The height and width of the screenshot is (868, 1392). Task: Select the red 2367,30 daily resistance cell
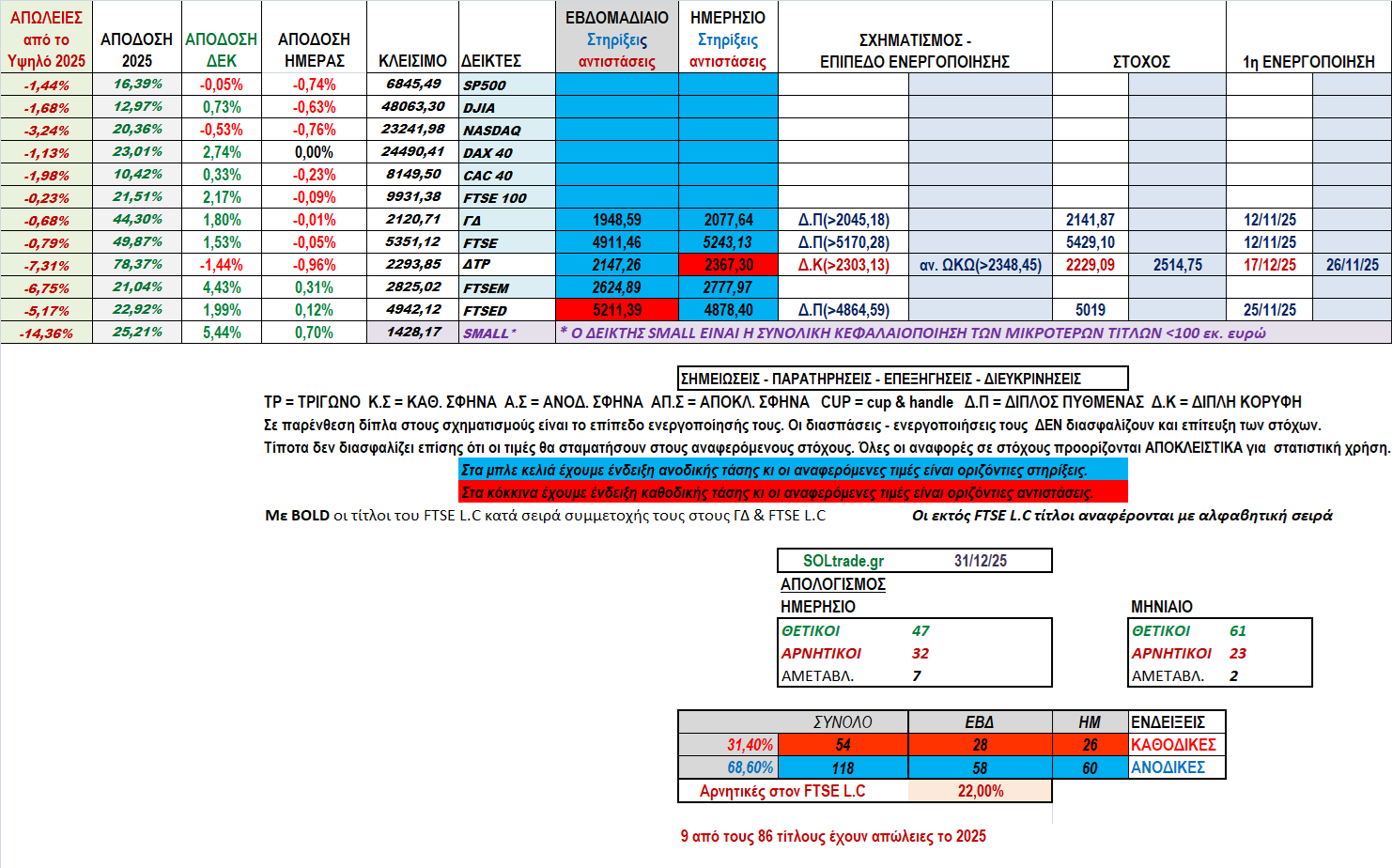pyautogui.click(x=728, y=265)
